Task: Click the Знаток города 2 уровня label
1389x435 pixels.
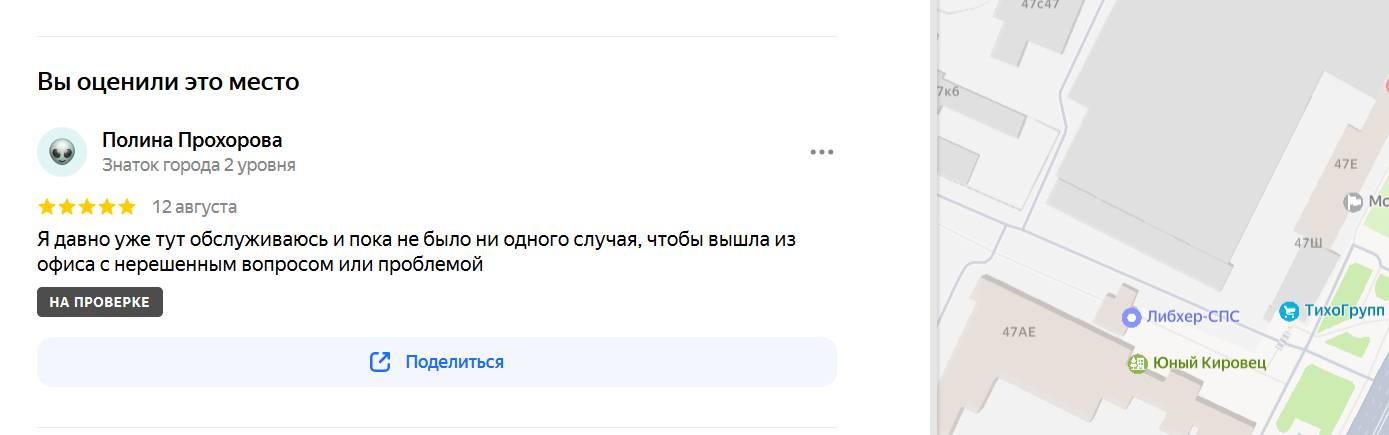Action: click(x=199, y=165)
